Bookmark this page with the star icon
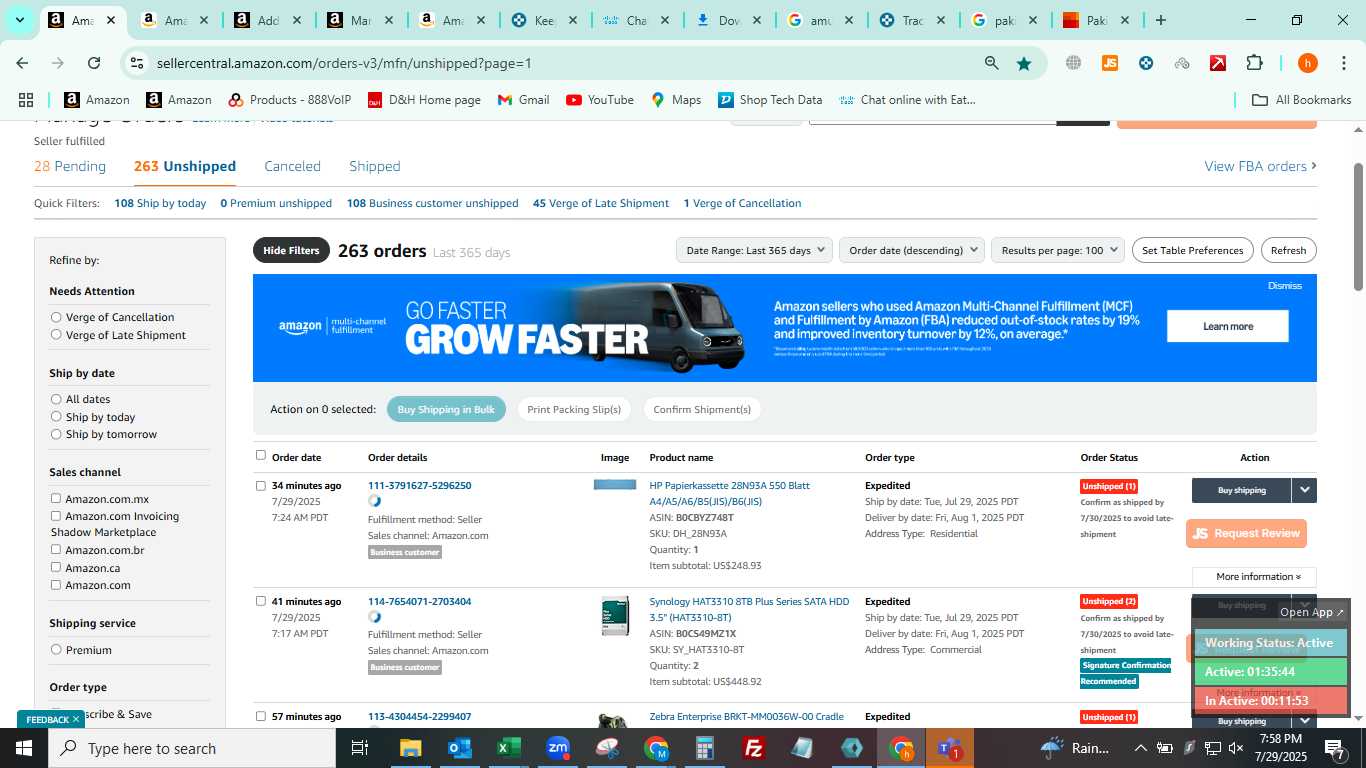This screenshot has width=1366, height=768. 1024,63
